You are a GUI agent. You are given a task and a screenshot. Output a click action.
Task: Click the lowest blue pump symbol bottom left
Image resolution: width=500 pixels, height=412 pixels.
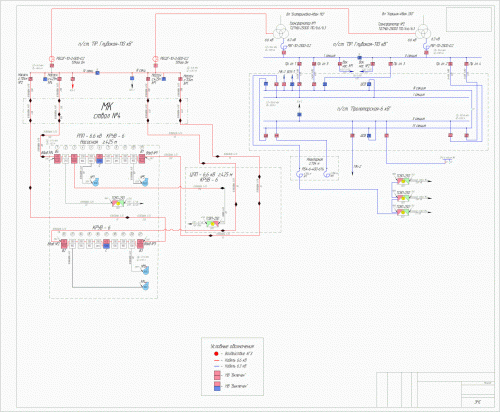(145, 286)
